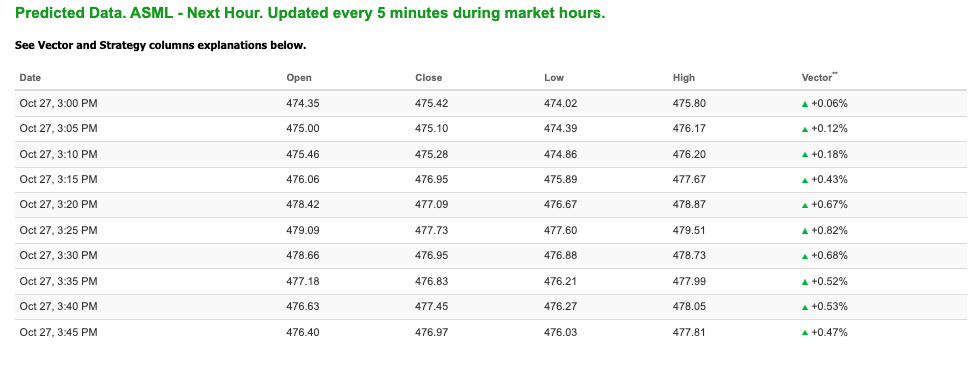Click the High column header
Viewport: 980px width, 366px height.
(684, 78)
